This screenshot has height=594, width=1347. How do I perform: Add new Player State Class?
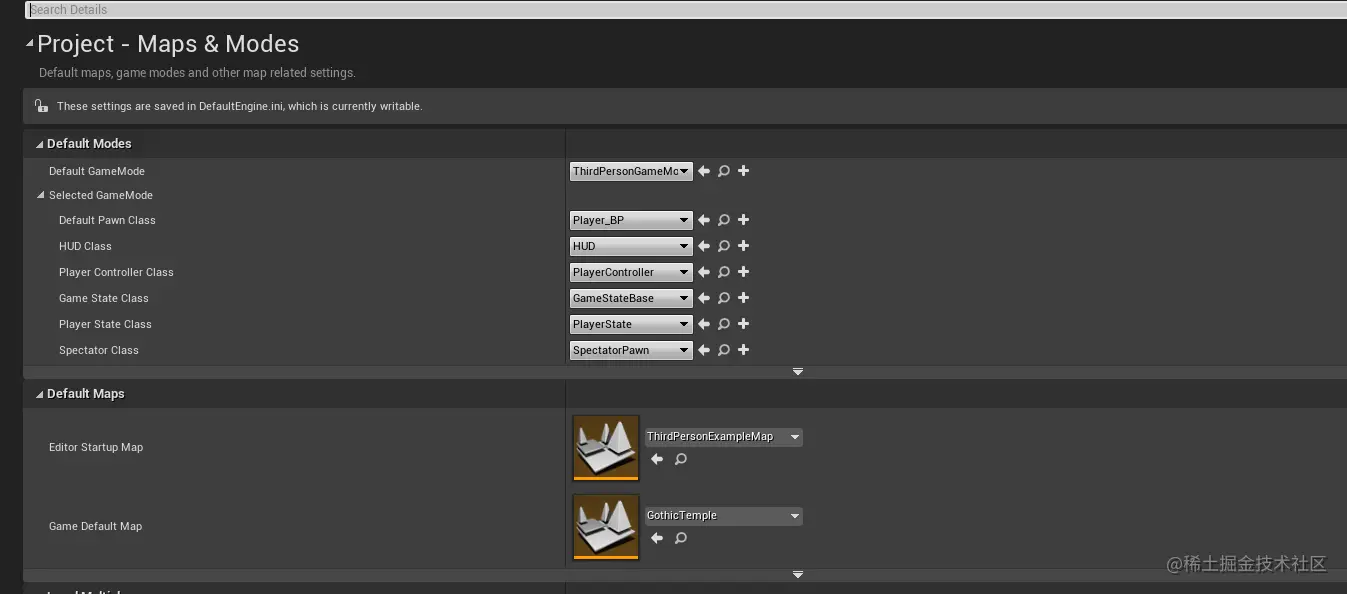click(x=744, y=324)
